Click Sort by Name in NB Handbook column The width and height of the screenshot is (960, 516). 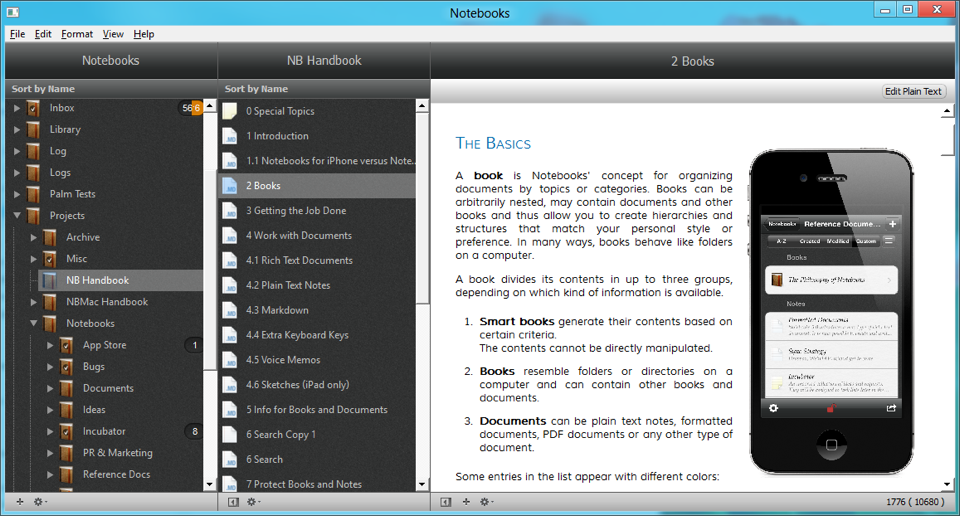coord(256,89)
